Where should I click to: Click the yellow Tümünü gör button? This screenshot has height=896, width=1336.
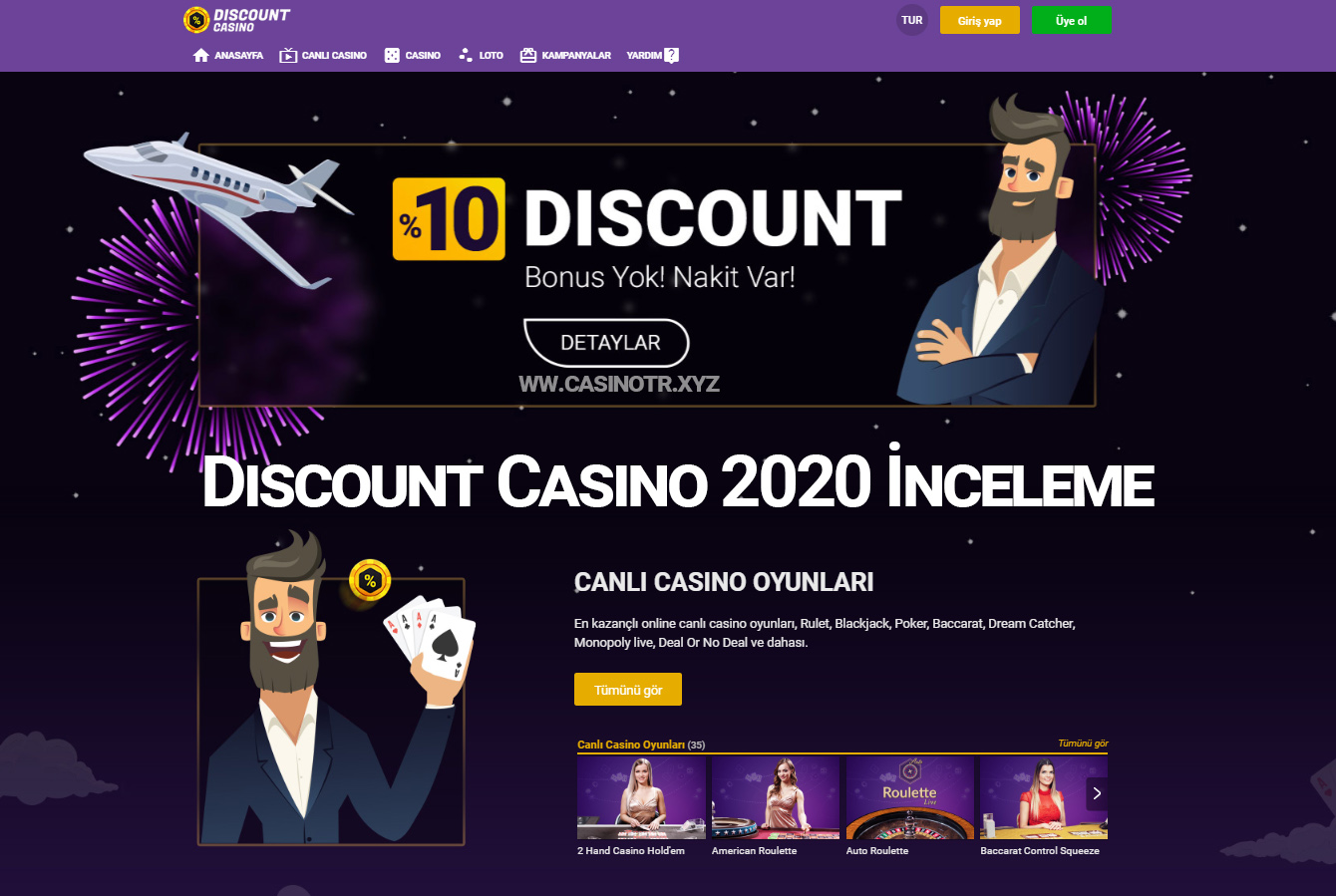click(628, 690)
